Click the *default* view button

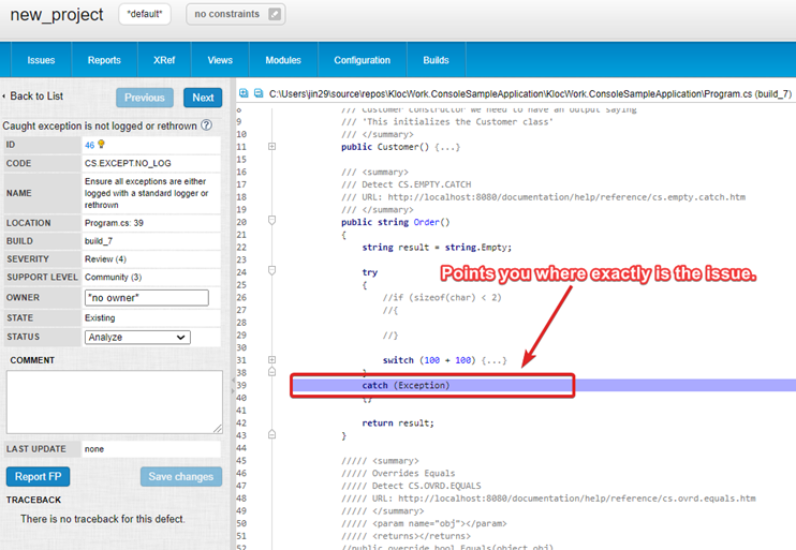click(x=145, y=14)
